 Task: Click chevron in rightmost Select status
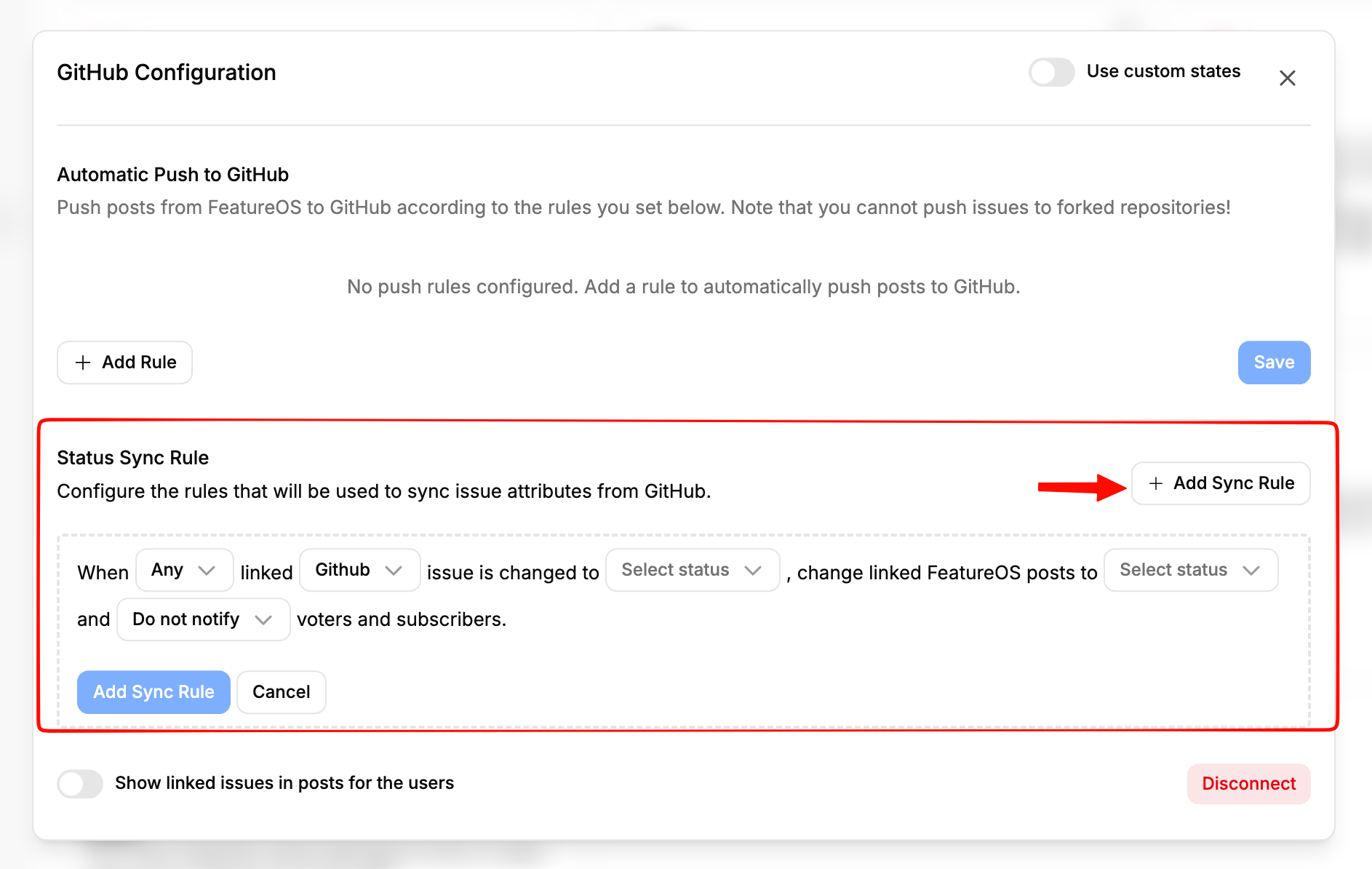(1251, 571)
